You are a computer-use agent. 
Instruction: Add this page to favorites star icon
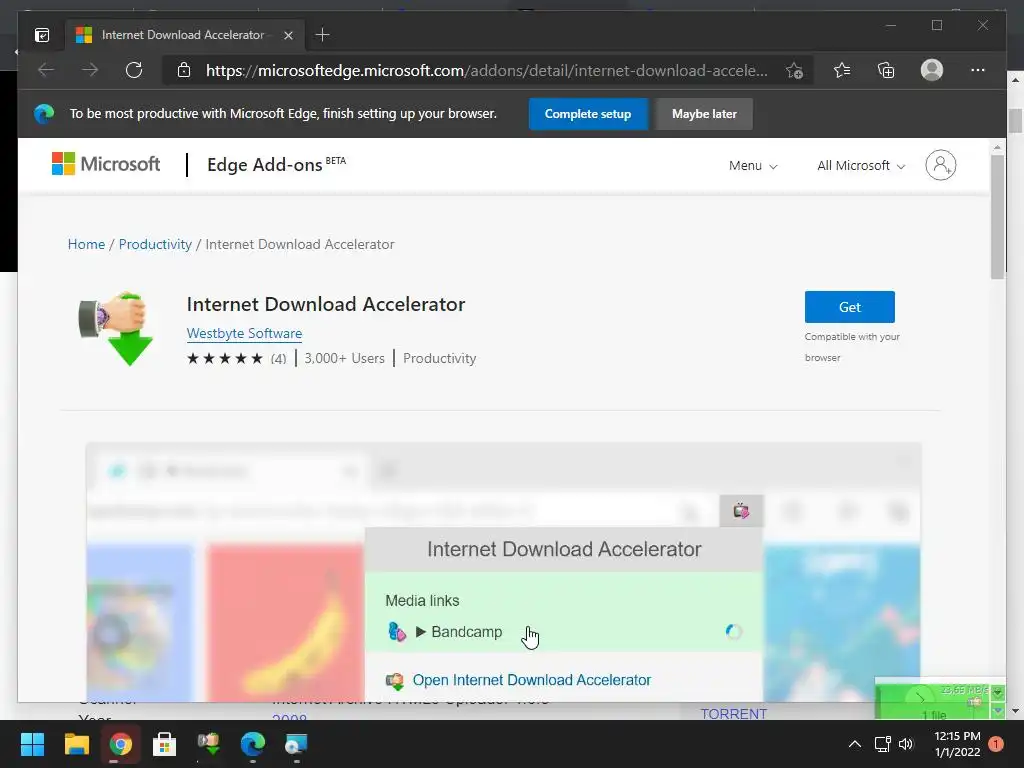tap(794, 71)
